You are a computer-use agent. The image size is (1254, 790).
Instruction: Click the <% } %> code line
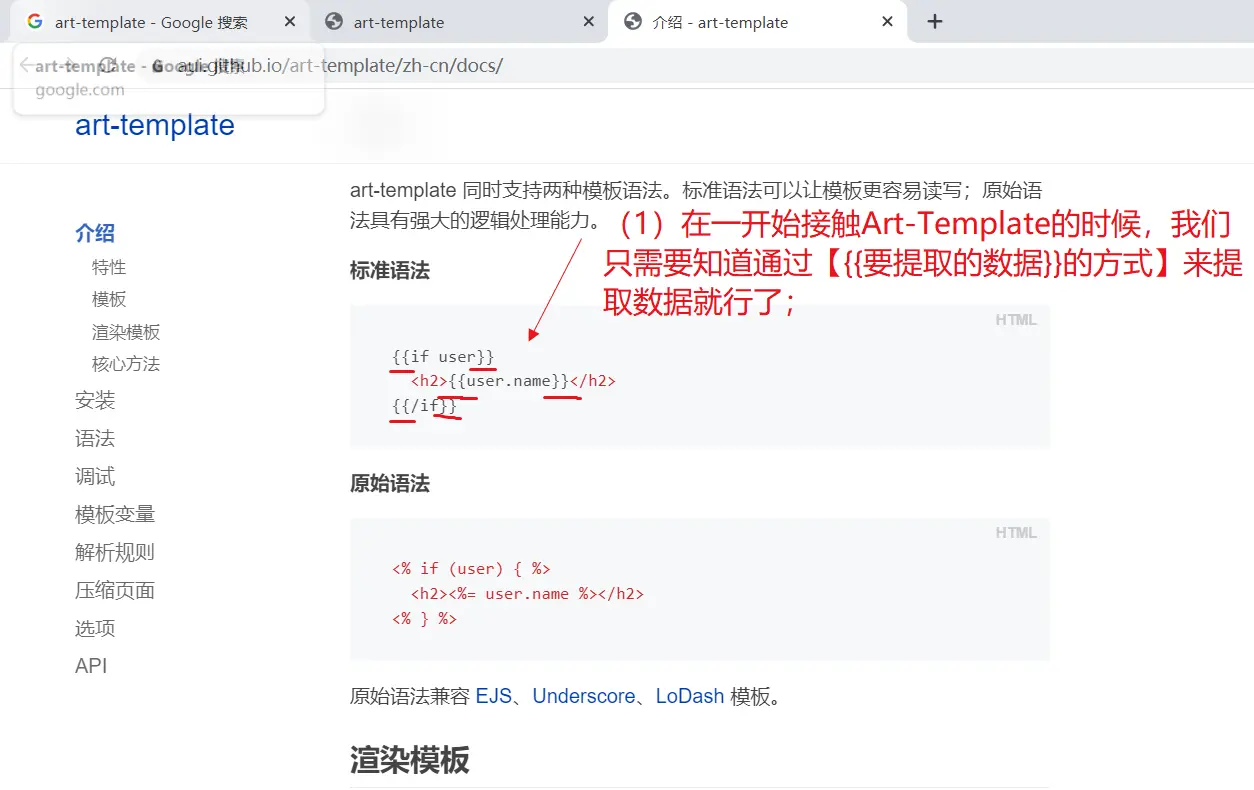424,619
